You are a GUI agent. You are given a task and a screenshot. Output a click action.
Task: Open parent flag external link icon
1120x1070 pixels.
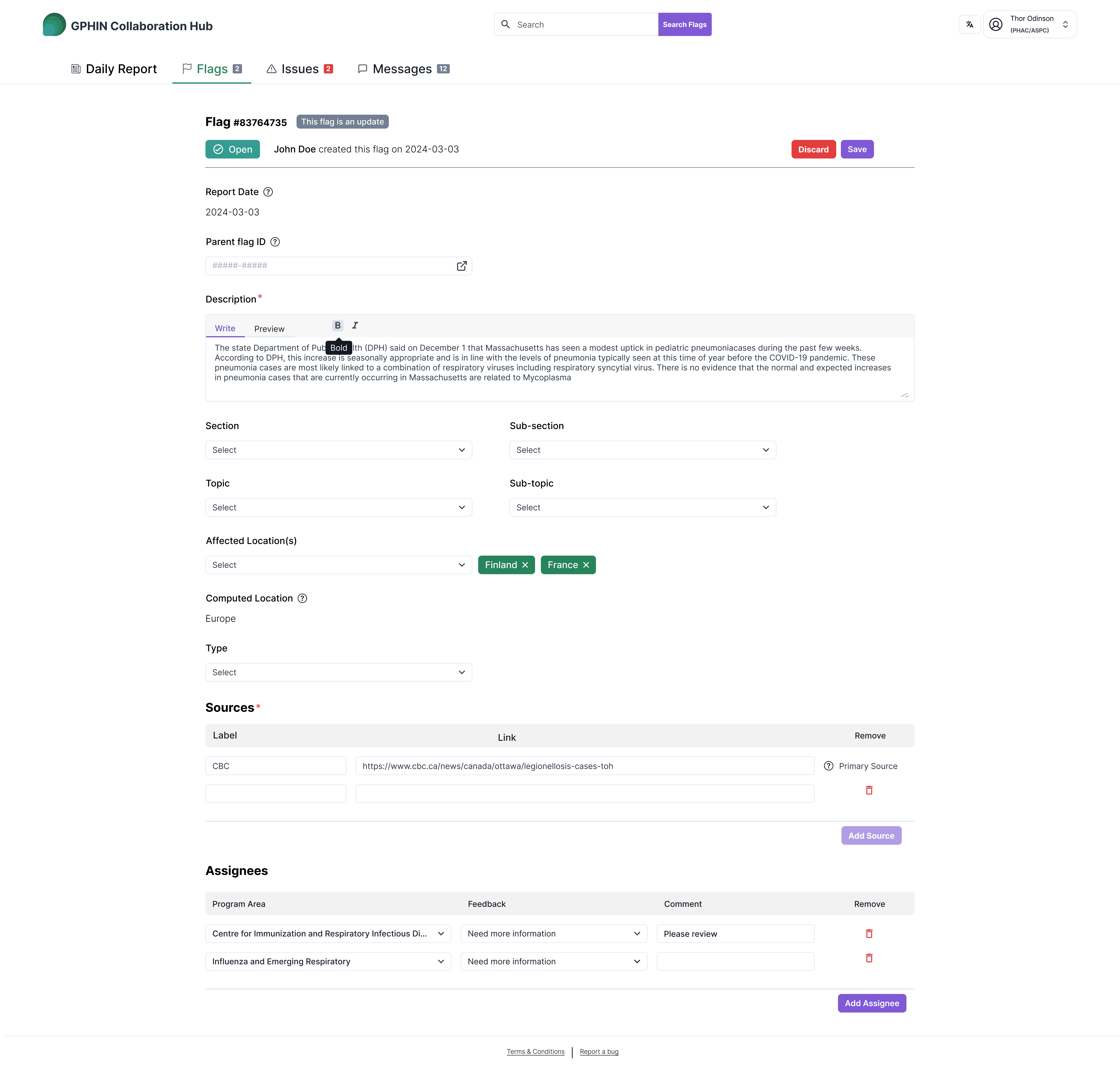[462, 266]
